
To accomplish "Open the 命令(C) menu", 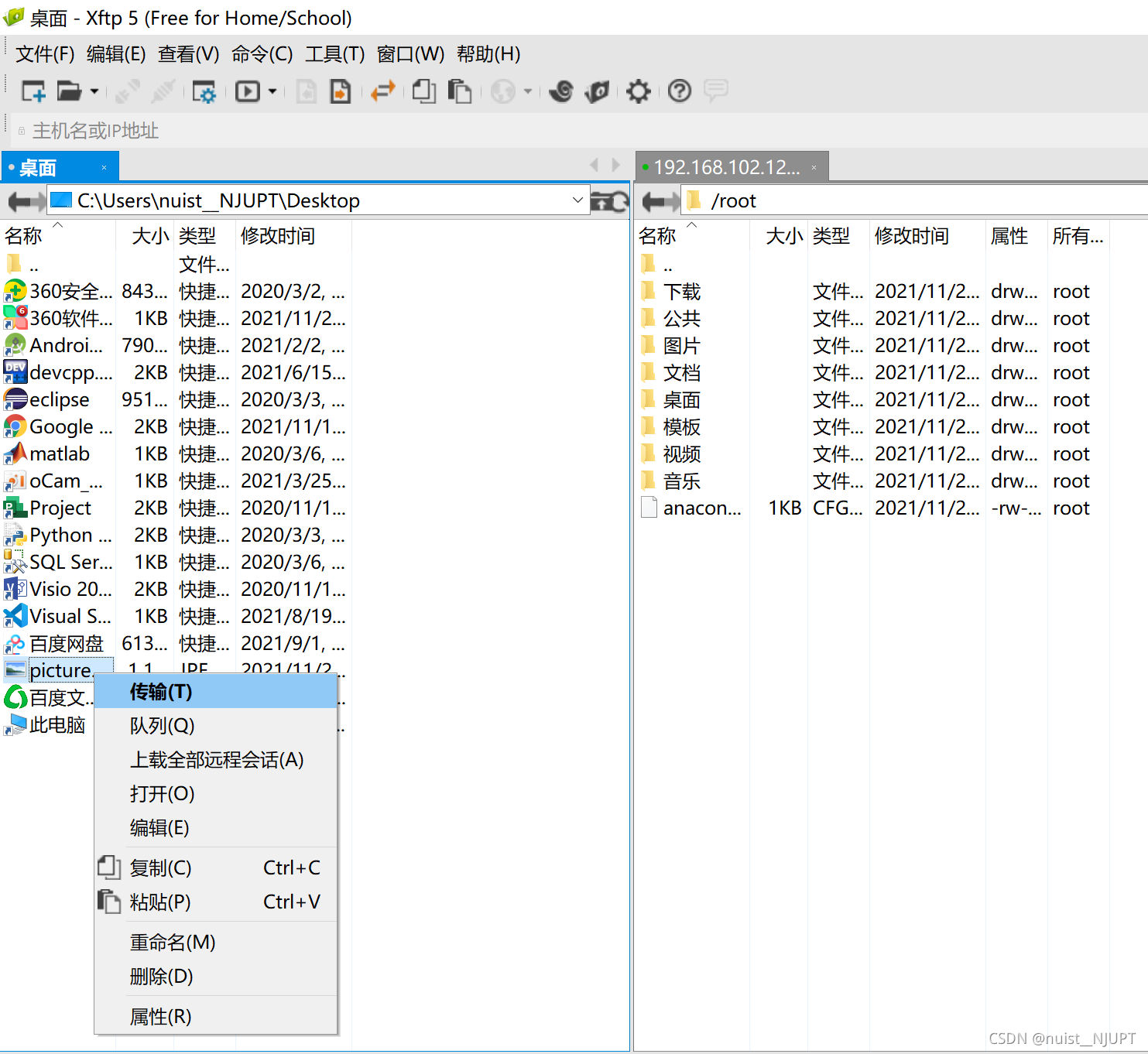I will click(x=262, y=54).
